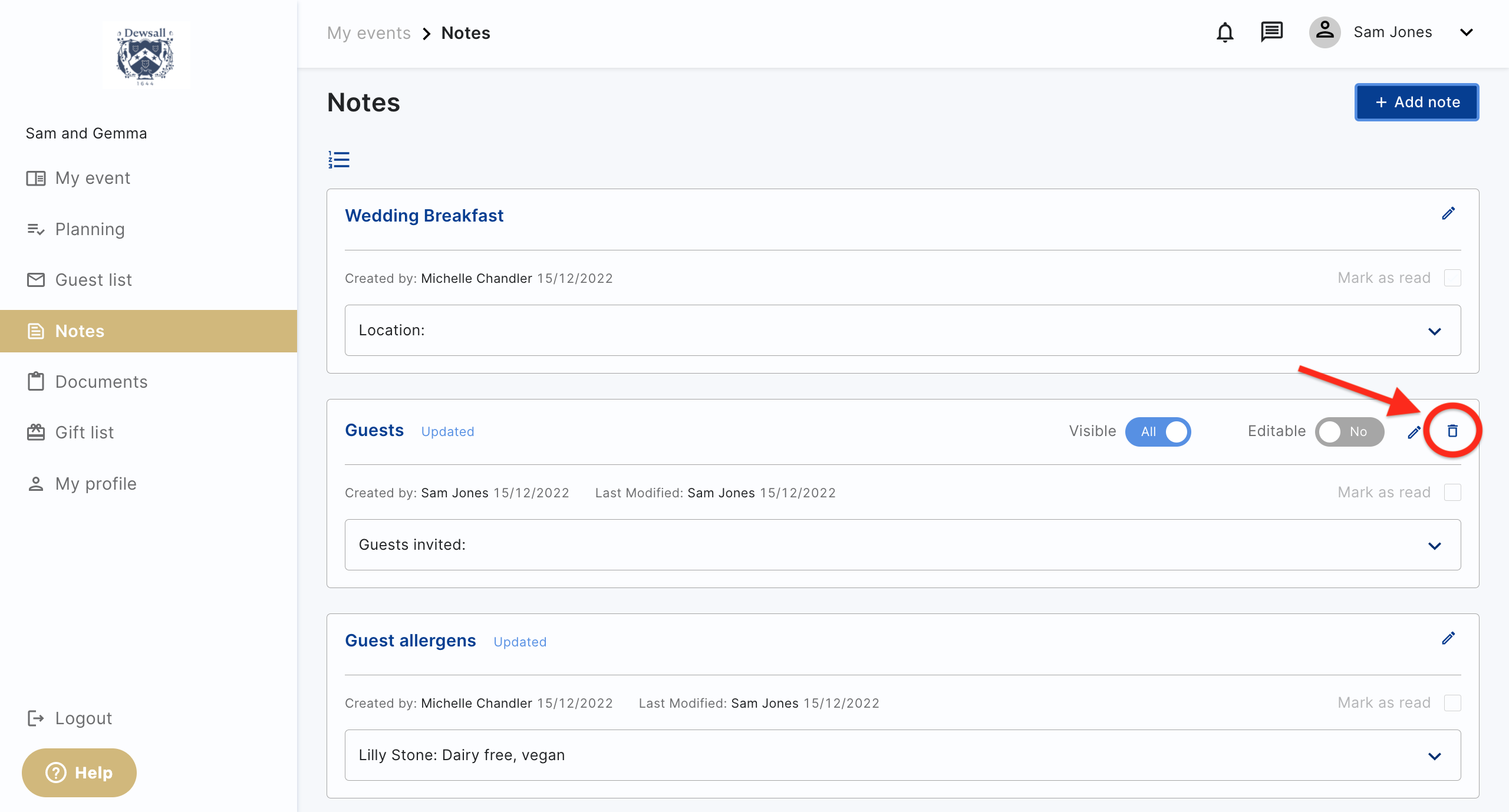Click the My profile person icon

point(36,484)
